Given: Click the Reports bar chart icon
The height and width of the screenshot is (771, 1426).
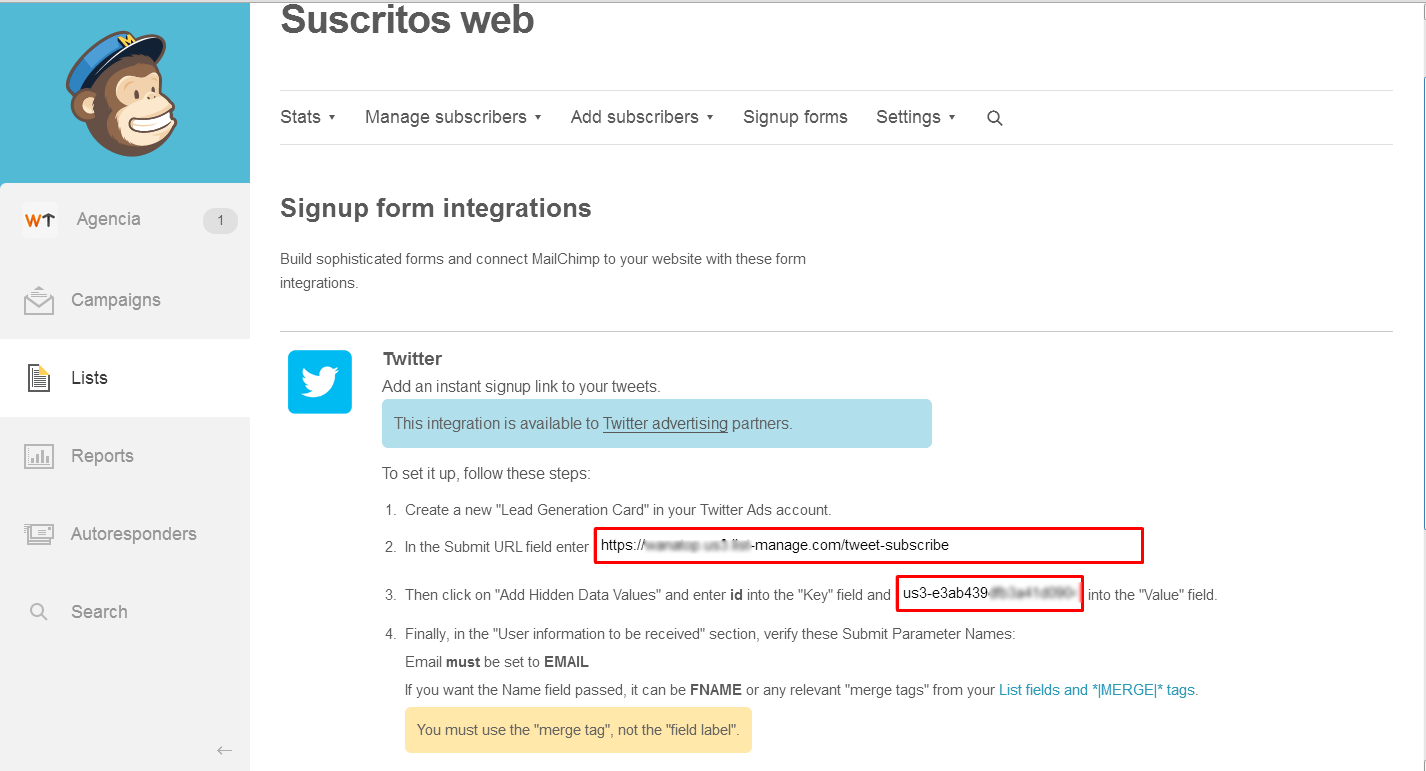Looking at the screenshot, I should [39, 456].
